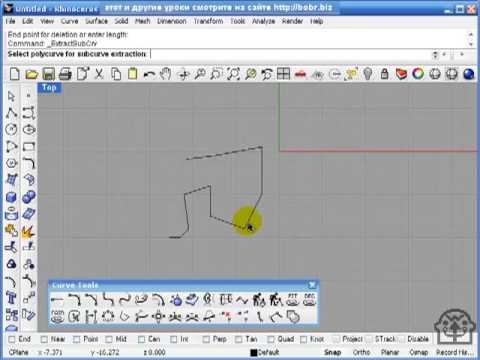480x360 pixels.
Task: Click the Rebuild curve FIT icon
Action: pos(292,300)
